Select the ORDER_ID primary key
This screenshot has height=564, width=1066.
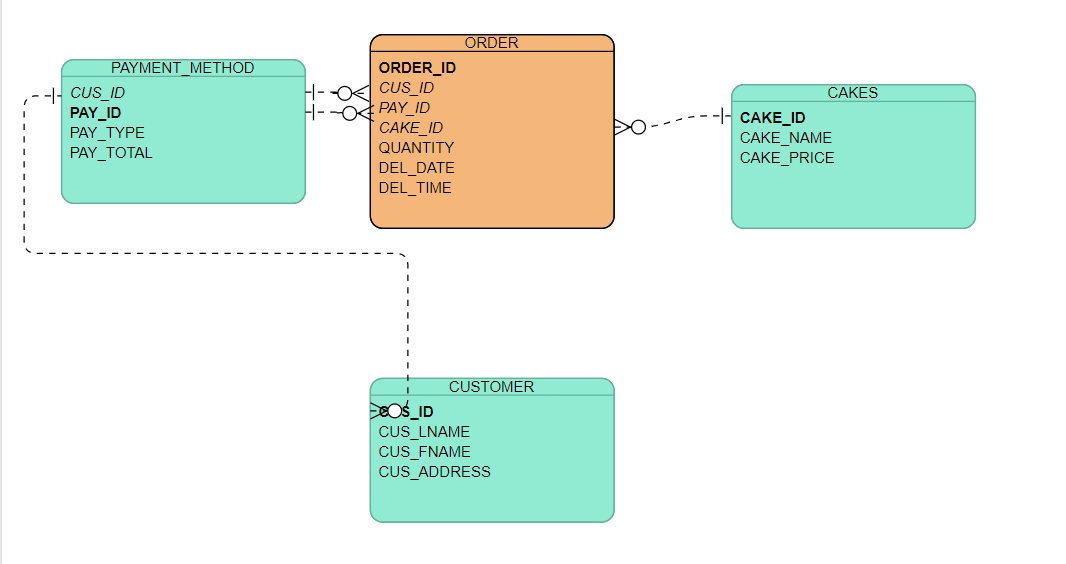(417, 68)
